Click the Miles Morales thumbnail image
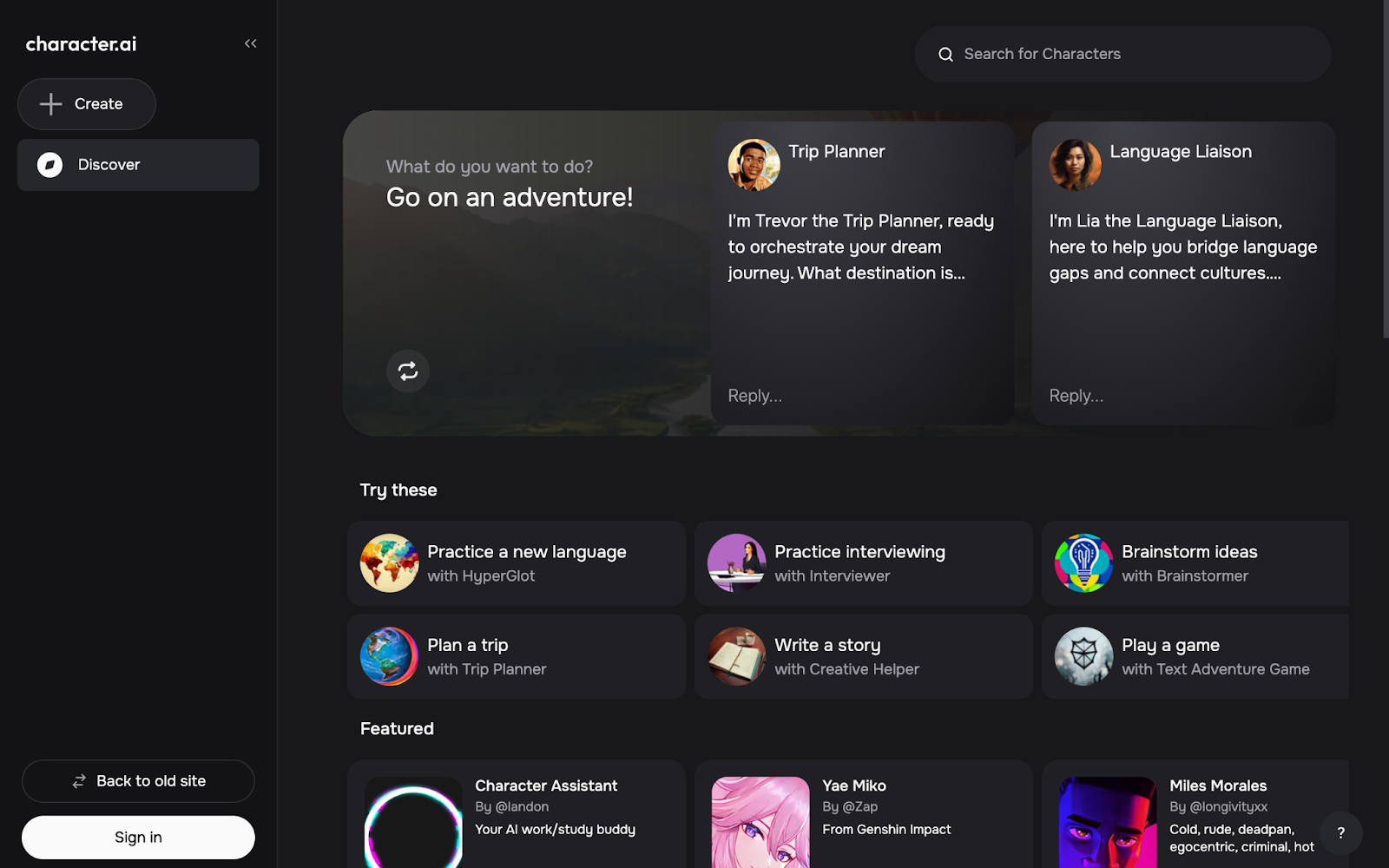 [x=1108, y=823]
